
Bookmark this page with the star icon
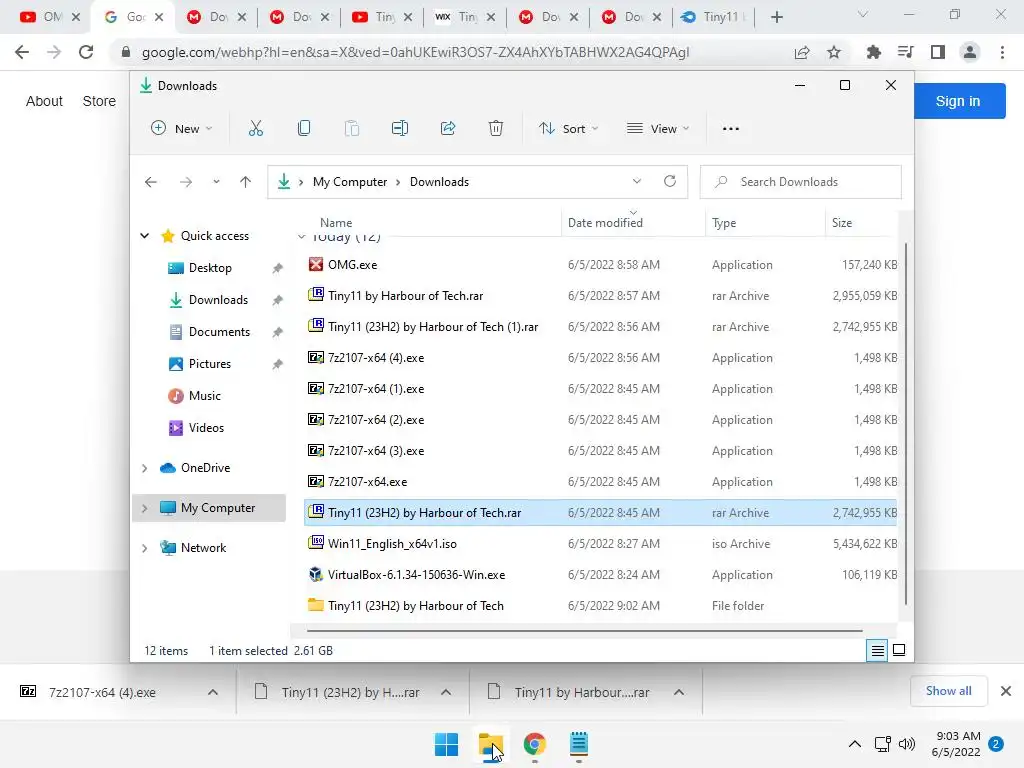coord(834,52)
